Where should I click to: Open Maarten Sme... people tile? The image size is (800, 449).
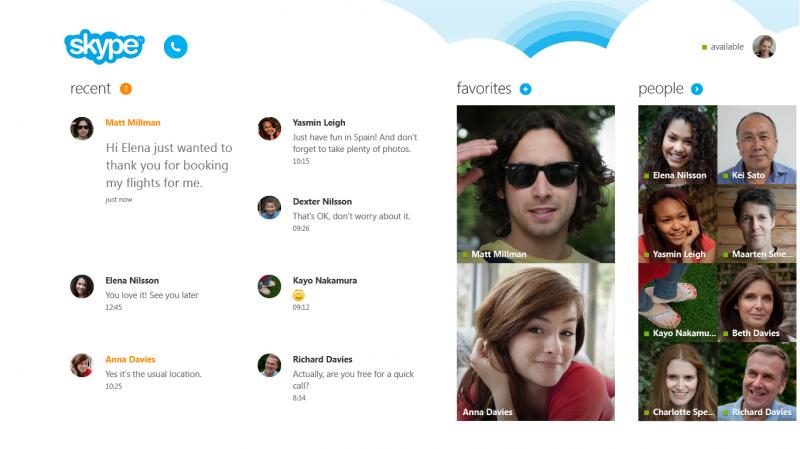click(x=757, y=223)
